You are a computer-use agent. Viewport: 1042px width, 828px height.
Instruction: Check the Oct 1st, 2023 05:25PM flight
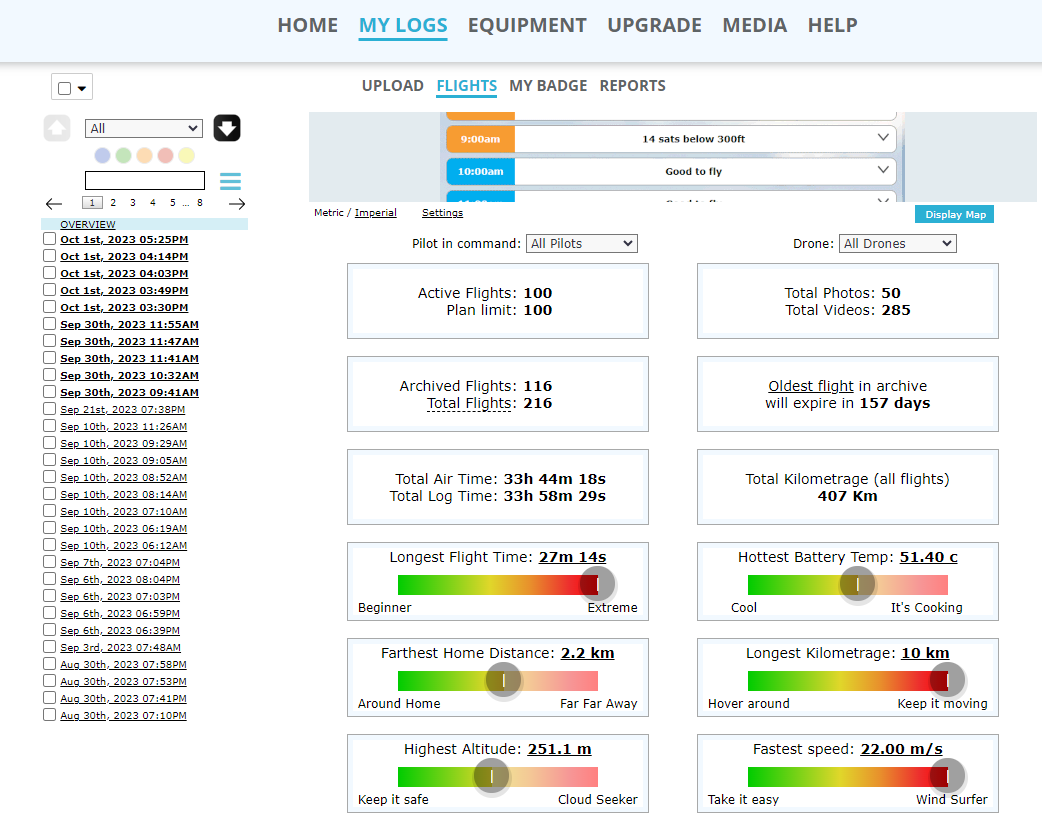coord(49,240)
